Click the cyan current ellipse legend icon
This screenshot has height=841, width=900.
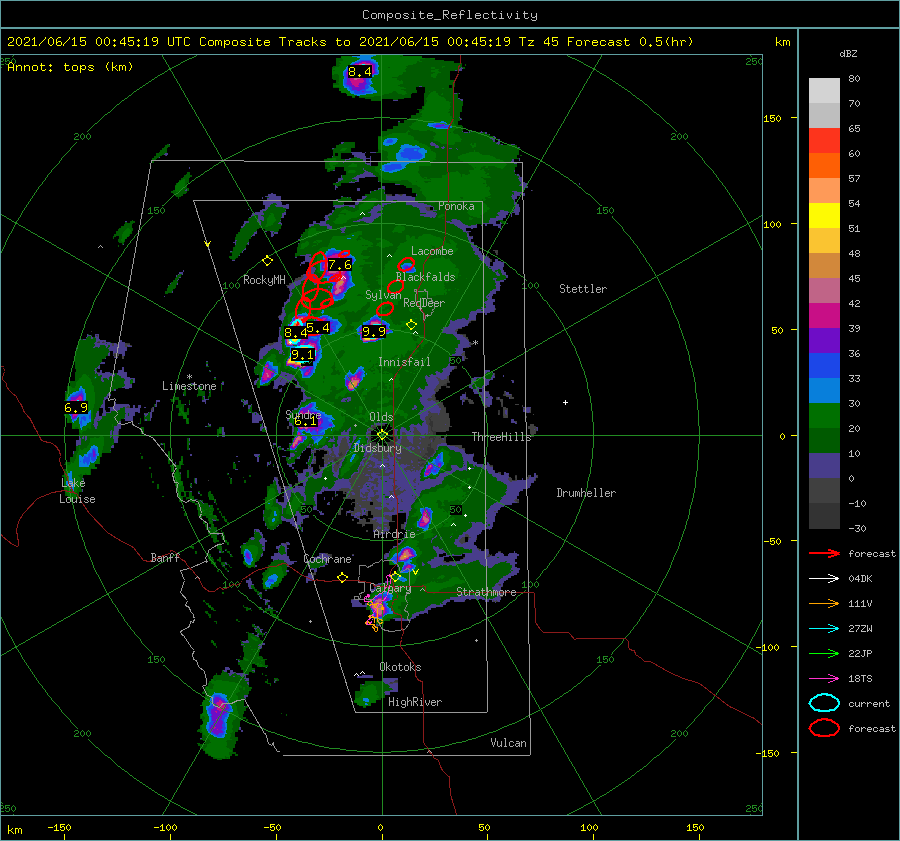pyautogui.click(x=824, y=703)
